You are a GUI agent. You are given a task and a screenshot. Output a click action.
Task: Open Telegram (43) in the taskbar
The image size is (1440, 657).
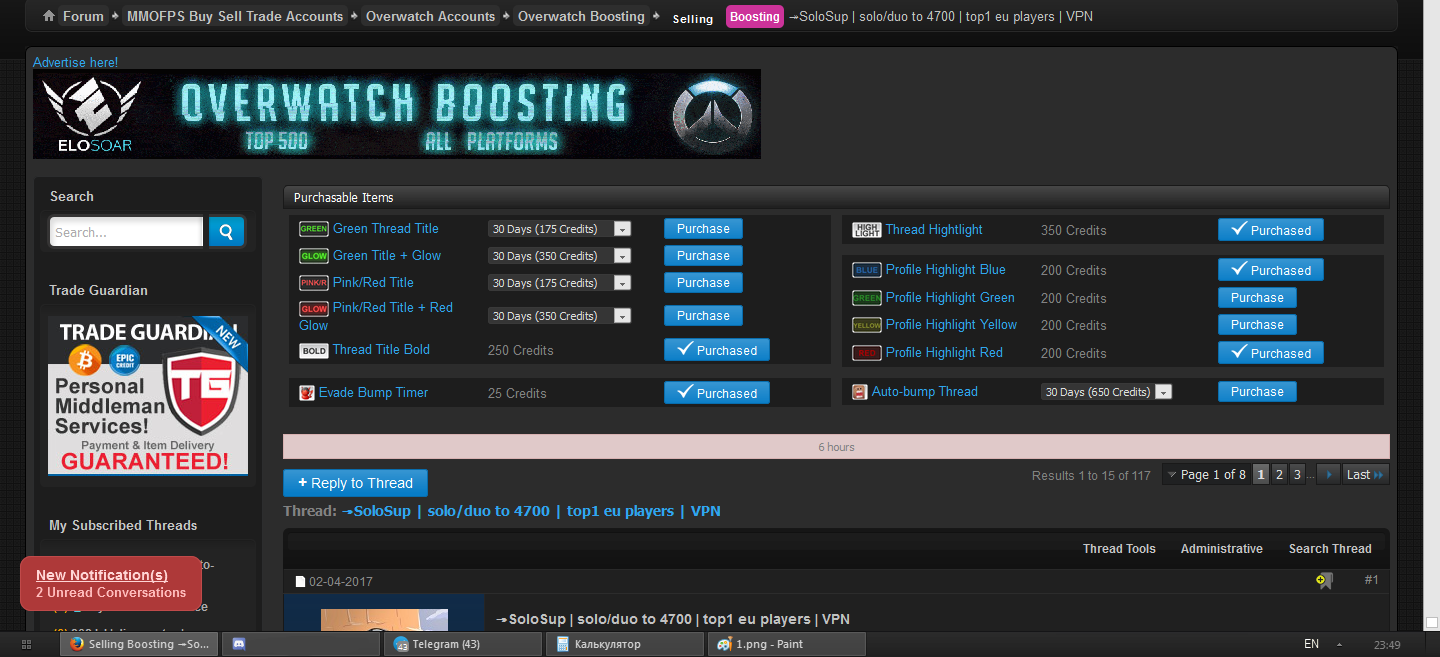pyautogui.click(x=463, y=644)
